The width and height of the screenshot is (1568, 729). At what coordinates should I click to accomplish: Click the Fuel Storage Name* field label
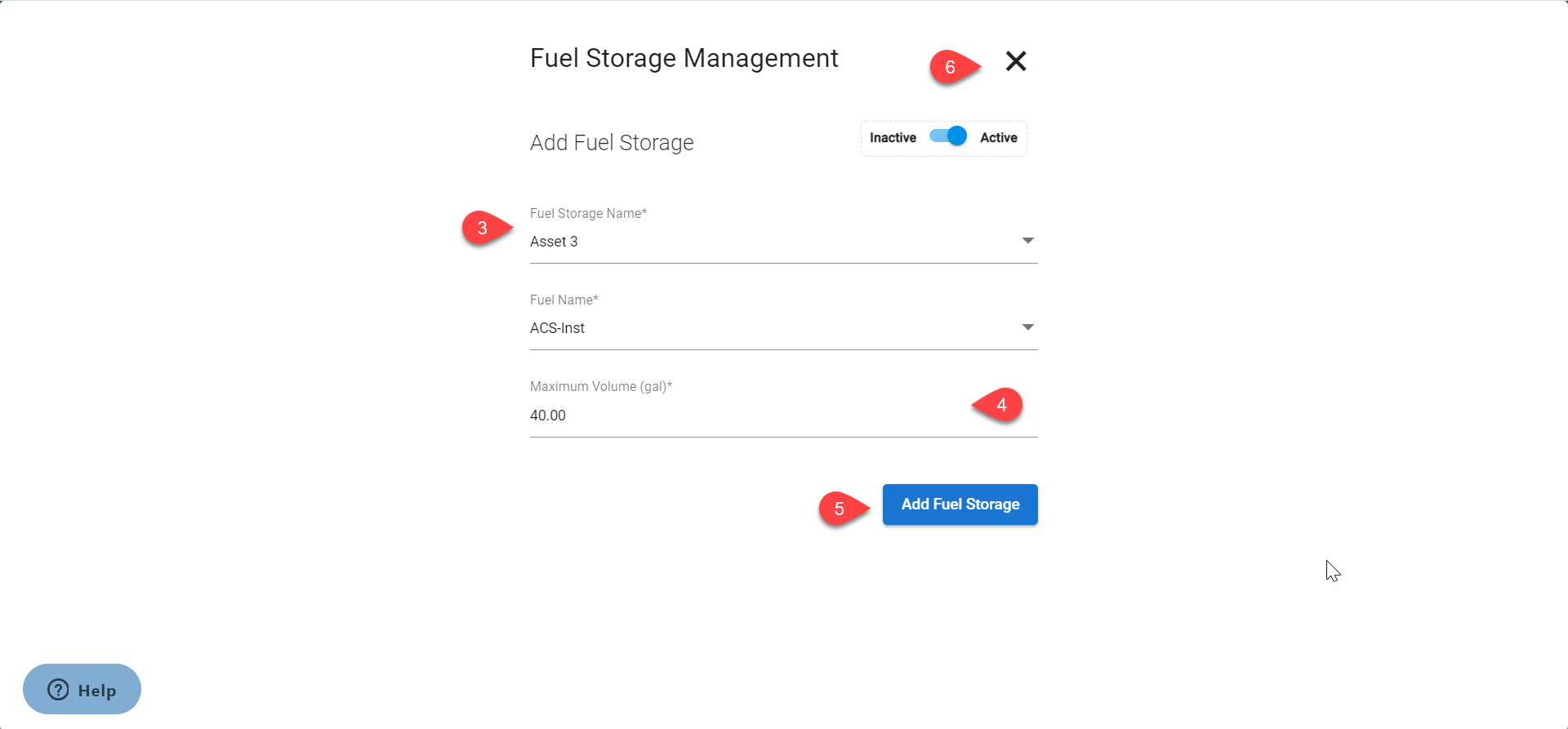(x=588, y=214)
